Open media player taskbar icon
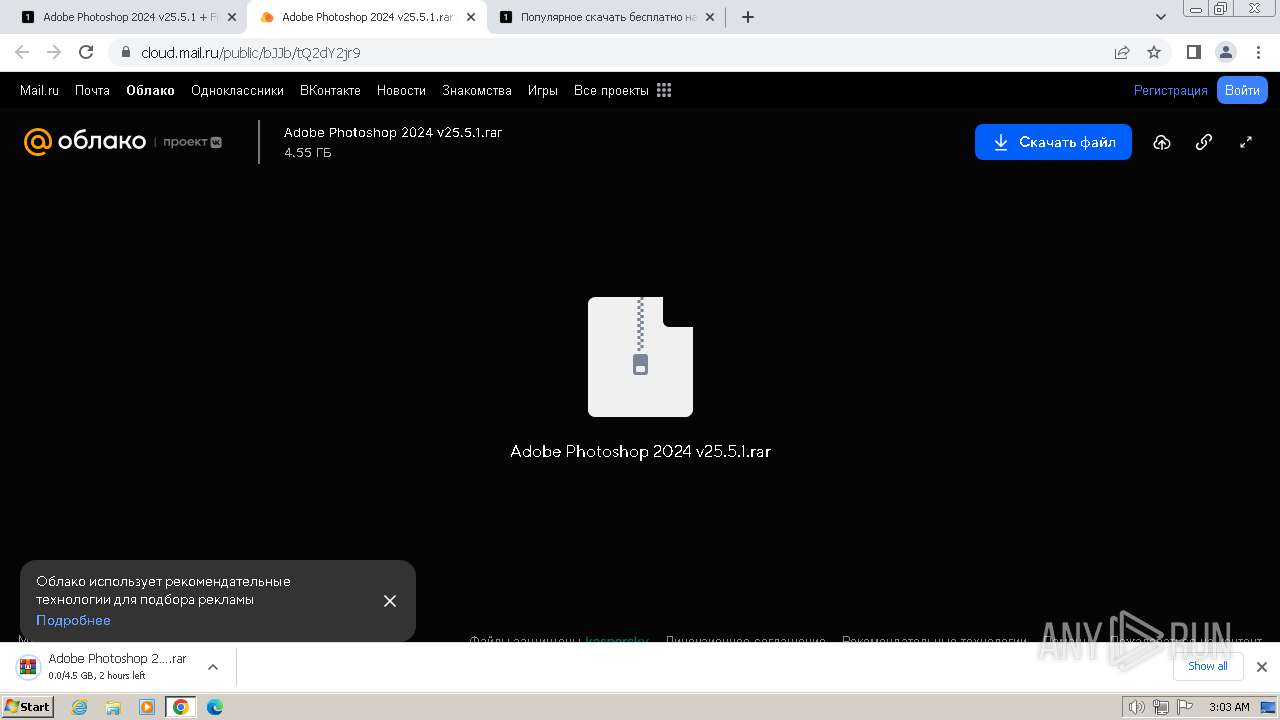 tap(147, 707)
